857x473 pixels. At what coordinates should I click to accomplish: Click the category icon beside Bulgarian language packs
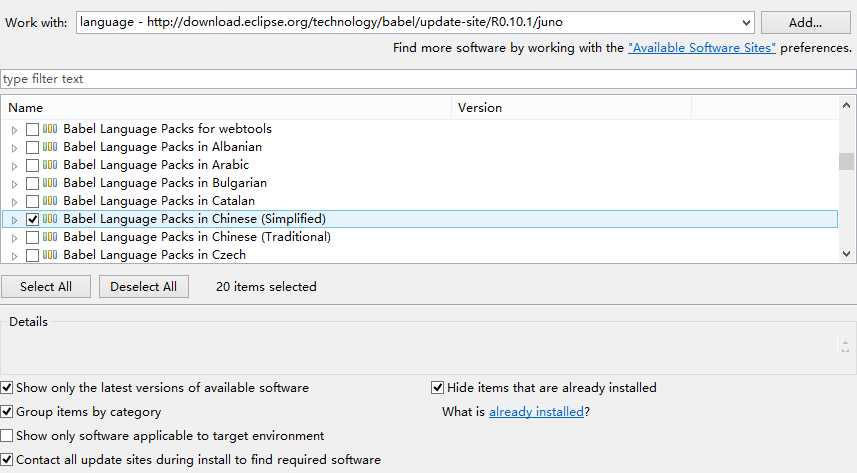(50, 183)
